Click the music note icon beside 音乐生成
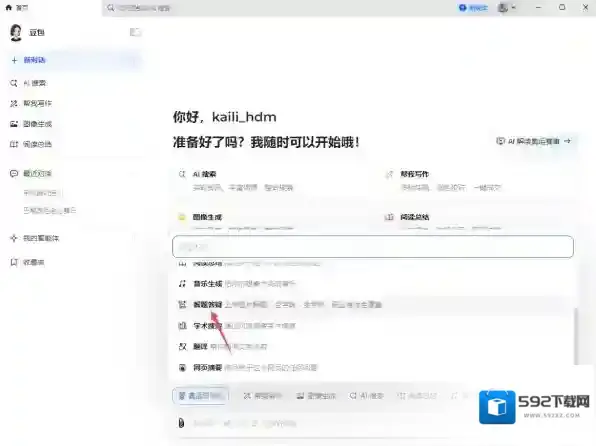The image size is (596, 446). click(182, 284)
